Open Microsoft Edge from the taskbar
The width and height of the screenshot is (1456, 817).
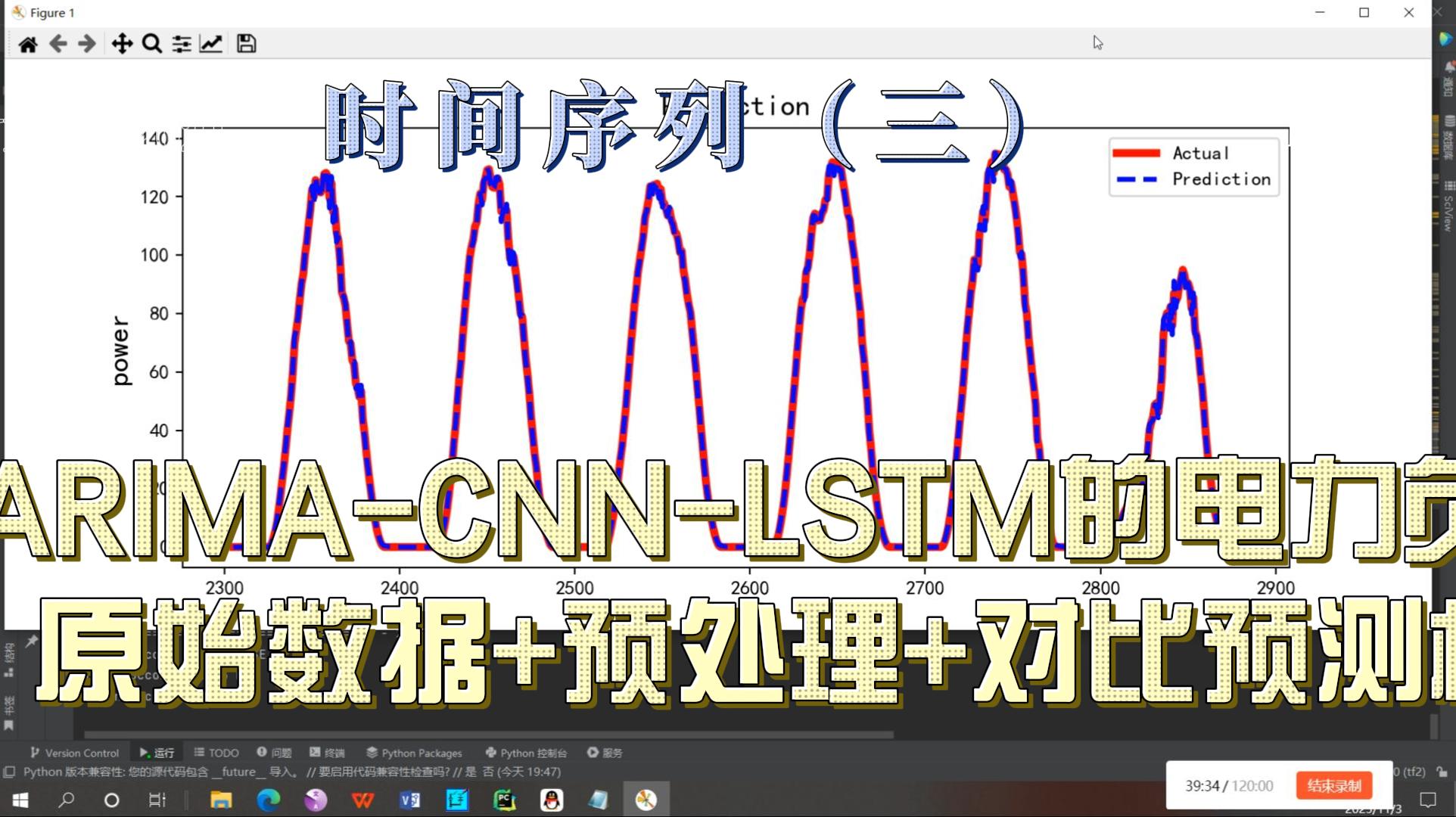click(268, 800)
